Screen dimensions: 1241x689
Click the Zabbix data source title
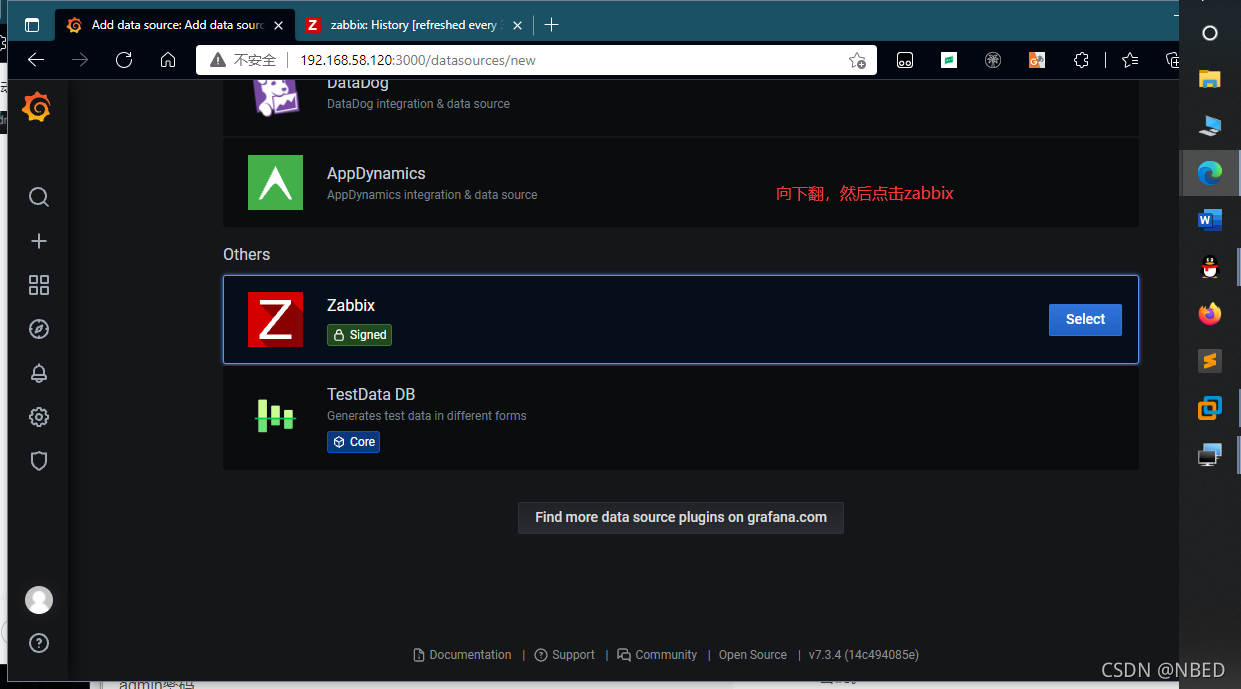coord(351,305)
